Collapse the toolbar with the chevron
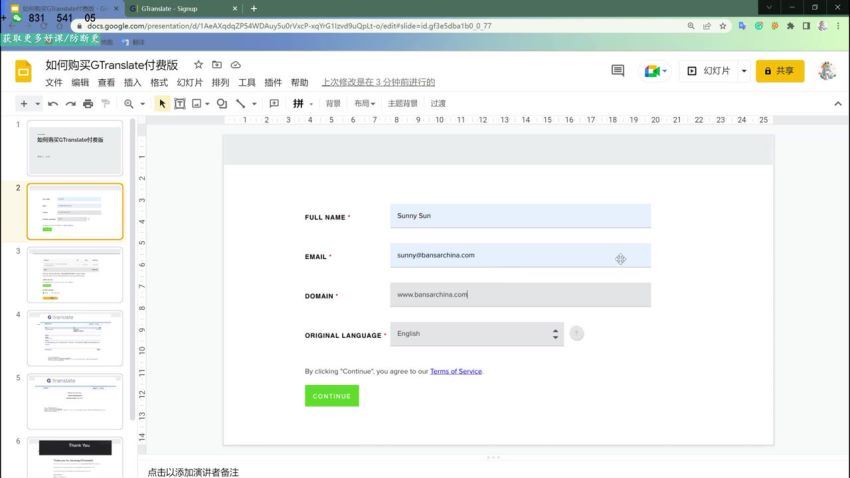The width and height of the screenshot is (850, 478). (x=838, y=104)
